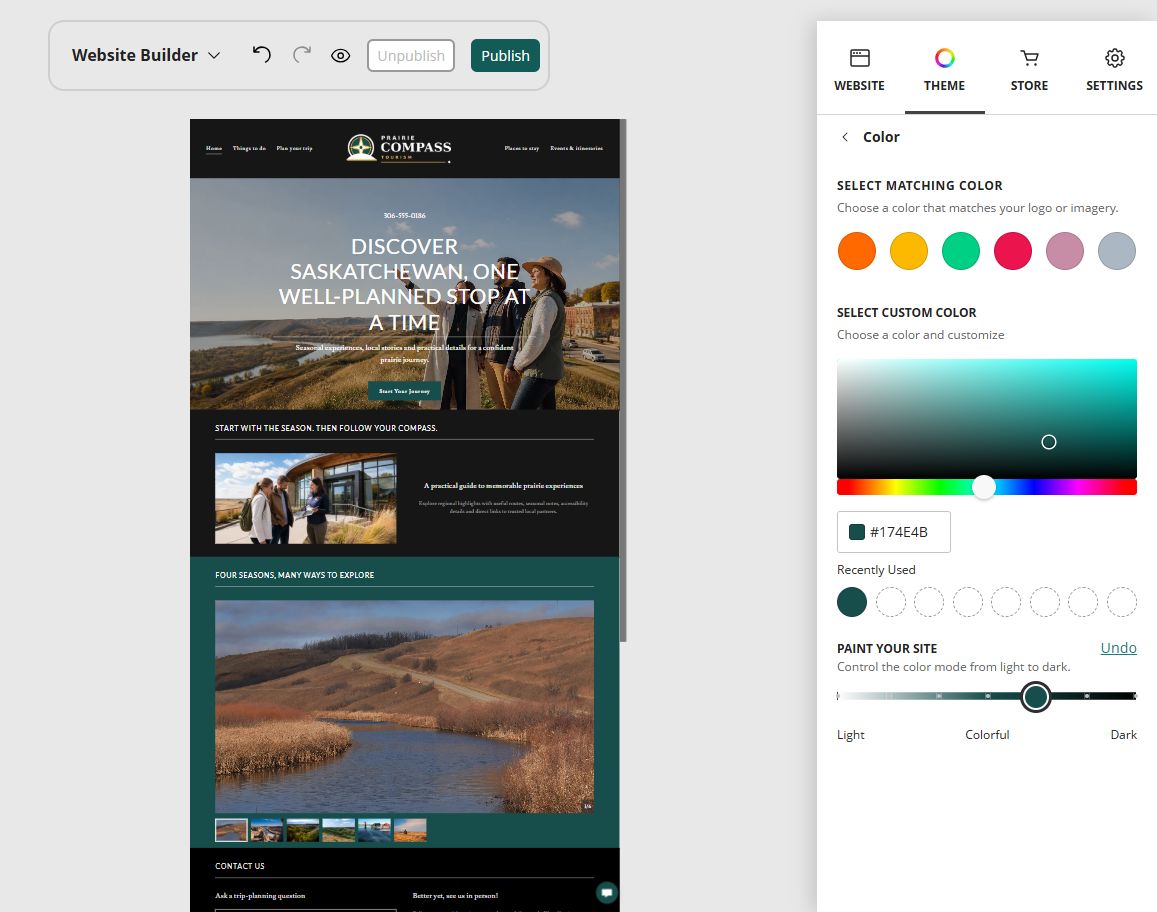
Task: Open the chat bubble widget icon
Action: click(x=607, y=893)
